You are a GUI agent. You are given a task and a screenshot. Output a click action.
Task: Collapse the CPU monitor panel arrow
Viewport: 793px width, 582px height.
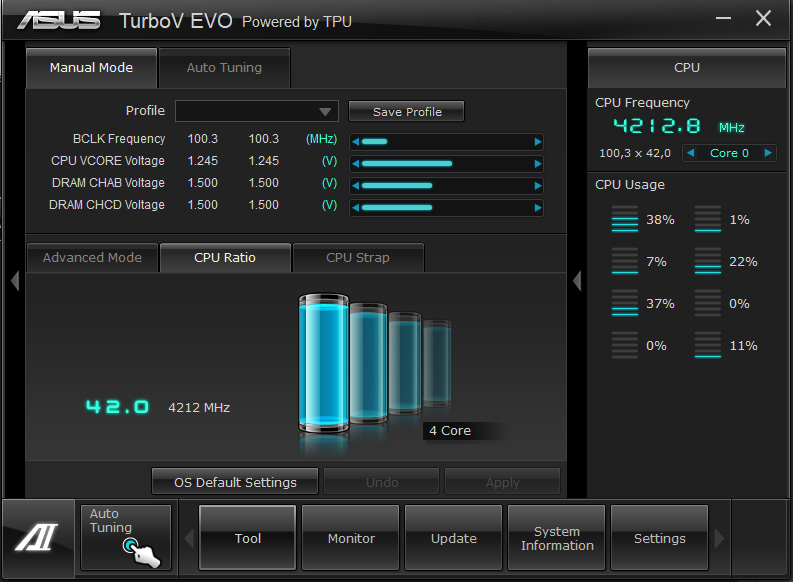click(577, 281)
